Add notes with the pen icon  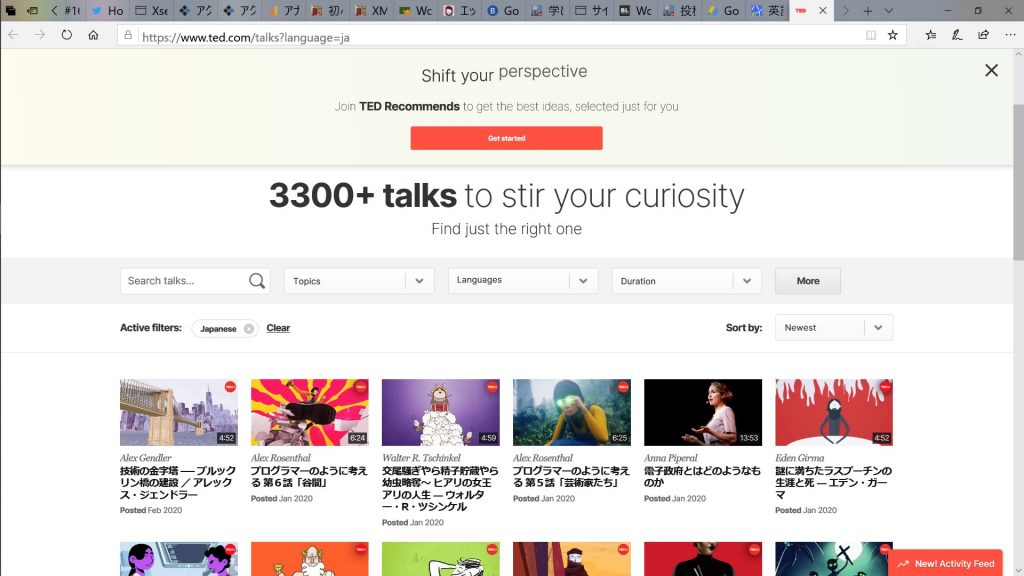tap(957, 35)
